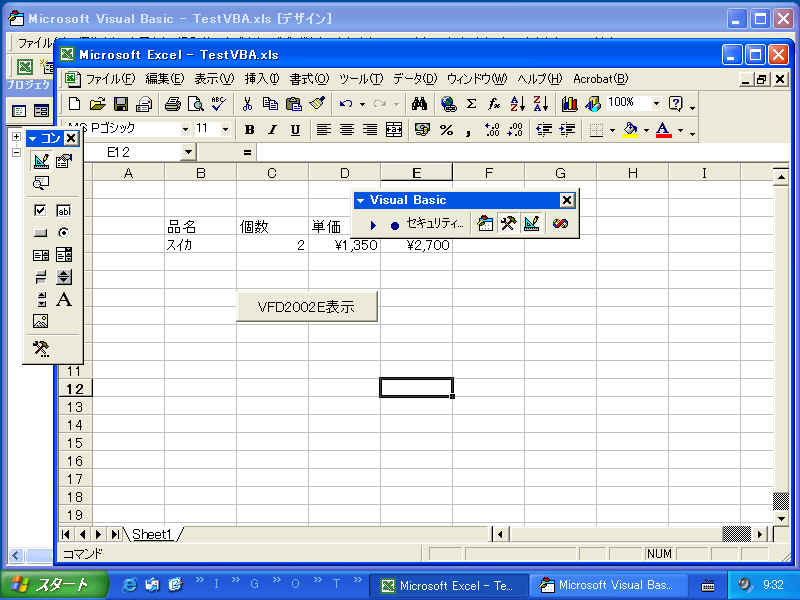Screen dimensions: 800x600
Task: Open the ツール(T) menu
Action: pos(361,79)
